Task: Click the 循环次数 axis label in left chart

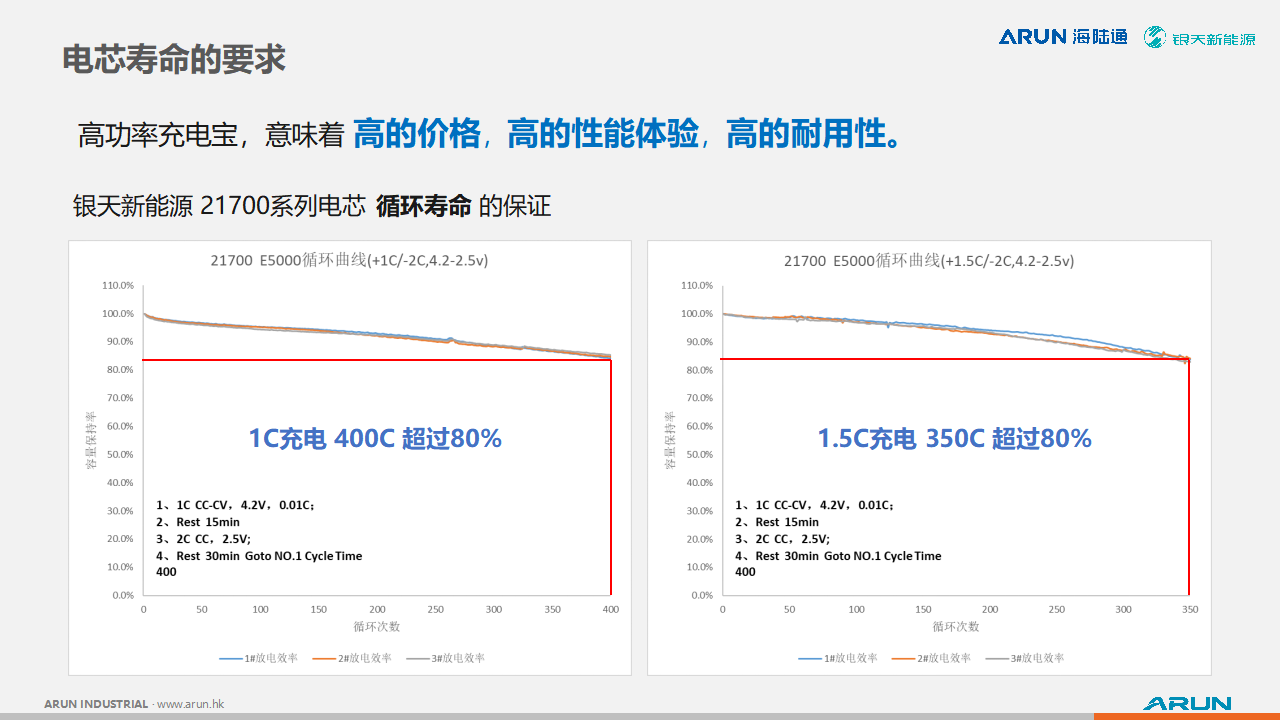Action: click(x=377, y=627)
